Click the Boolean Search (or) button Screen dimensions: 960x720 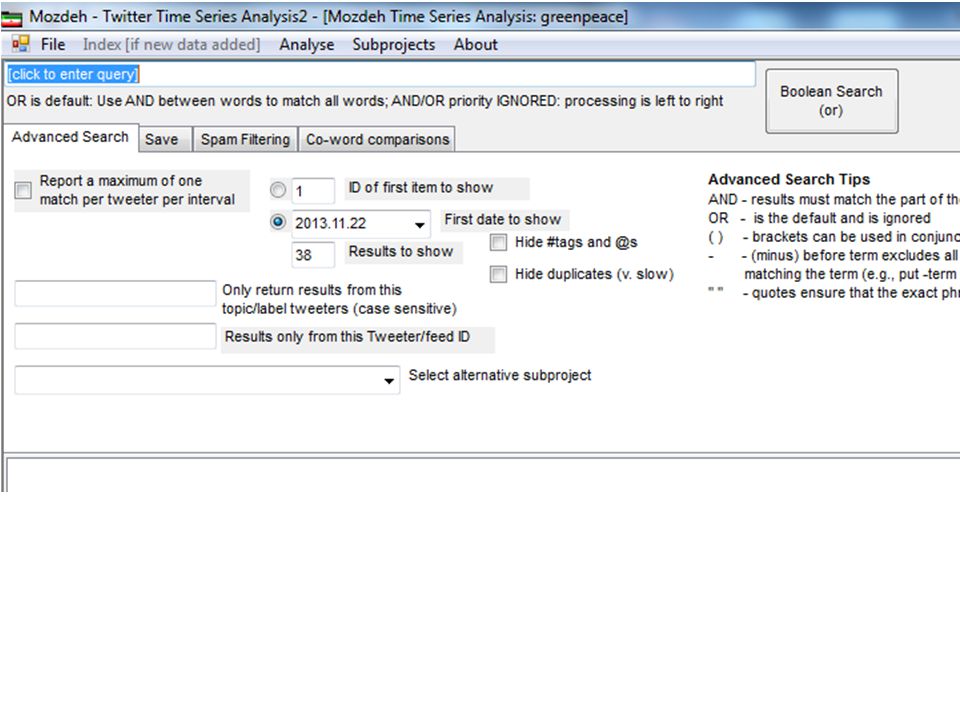coord(831,101)
